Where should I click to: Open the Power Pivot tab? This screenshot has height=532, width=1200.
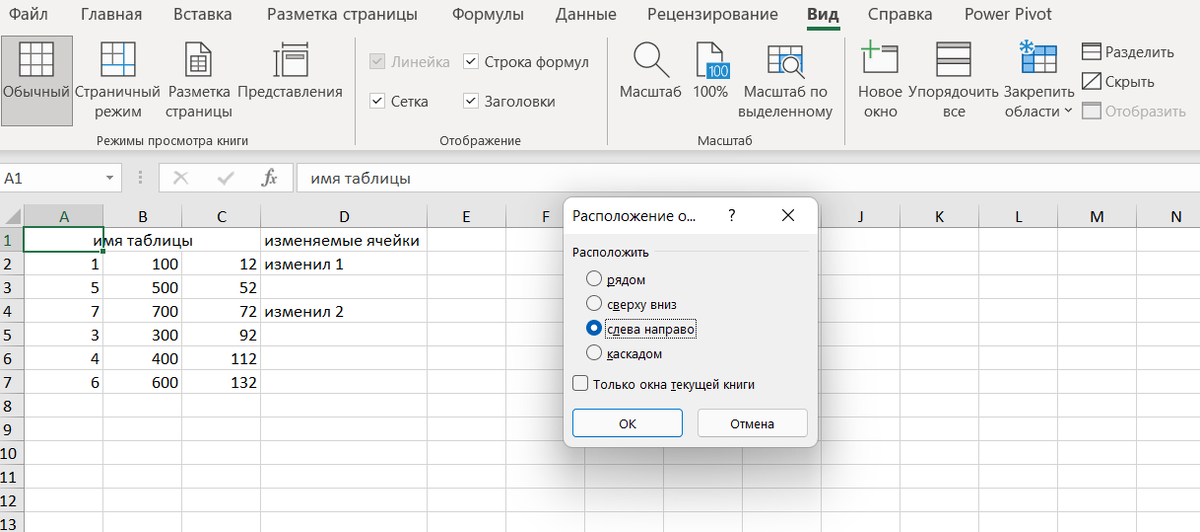1008,14
